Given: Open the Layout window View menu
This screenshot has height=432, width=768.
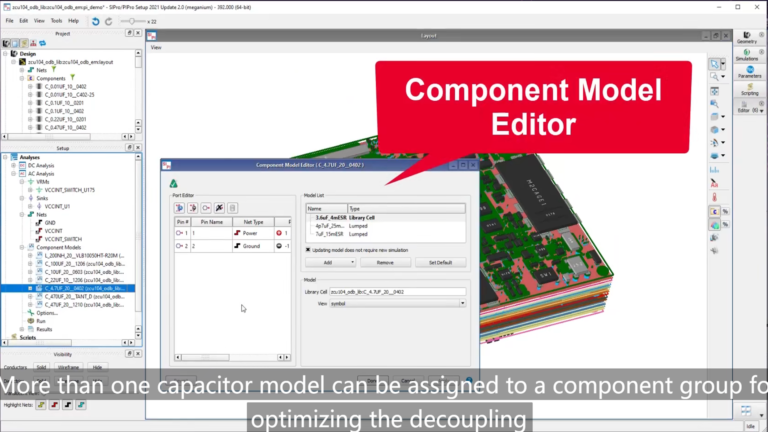Looking at the screenshot, I should tap(156, 48).
